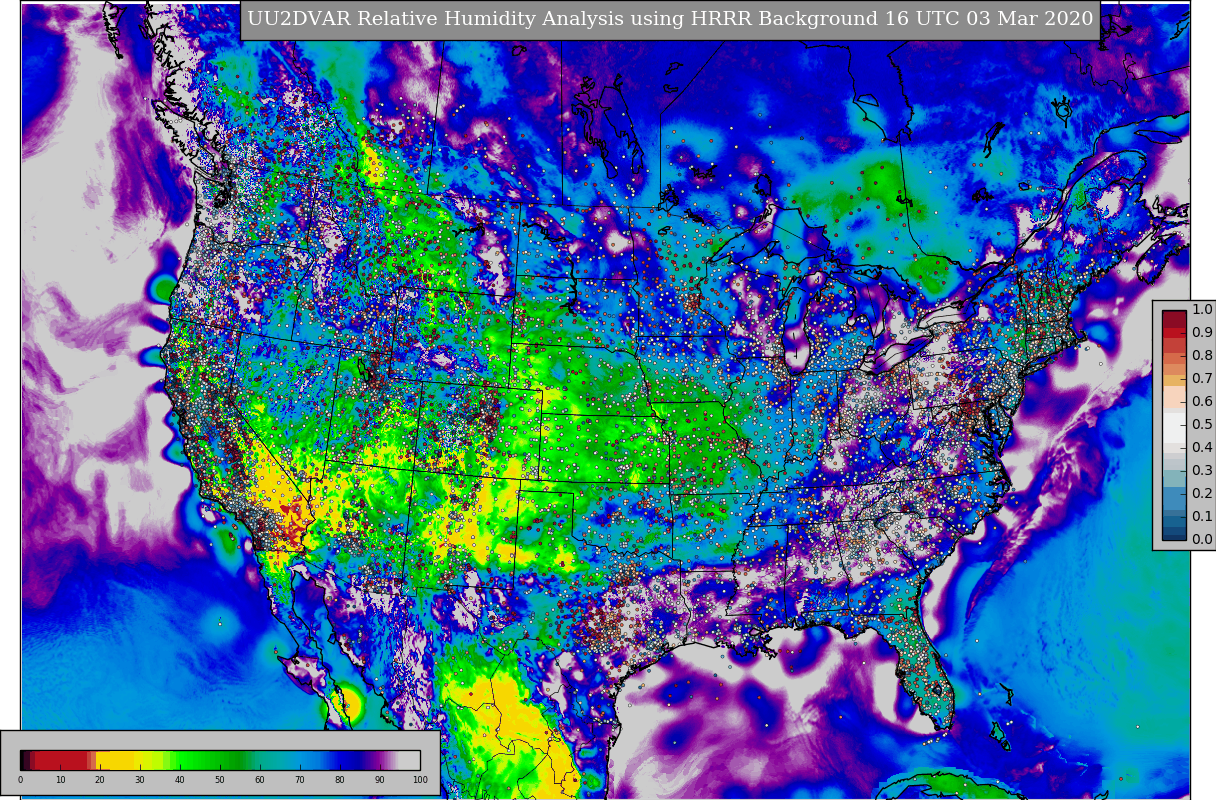This screenshot has height=800, width=1216.
Task: Click the '20' tick label on humidity colorbar
Action: (100, 779)
